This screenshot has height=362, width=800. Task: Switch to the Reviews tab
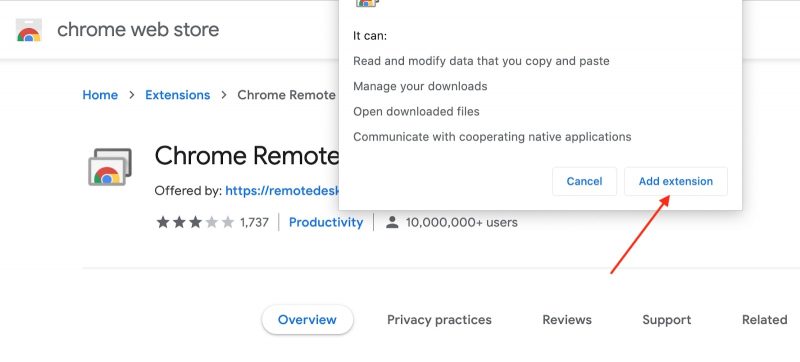567,320
